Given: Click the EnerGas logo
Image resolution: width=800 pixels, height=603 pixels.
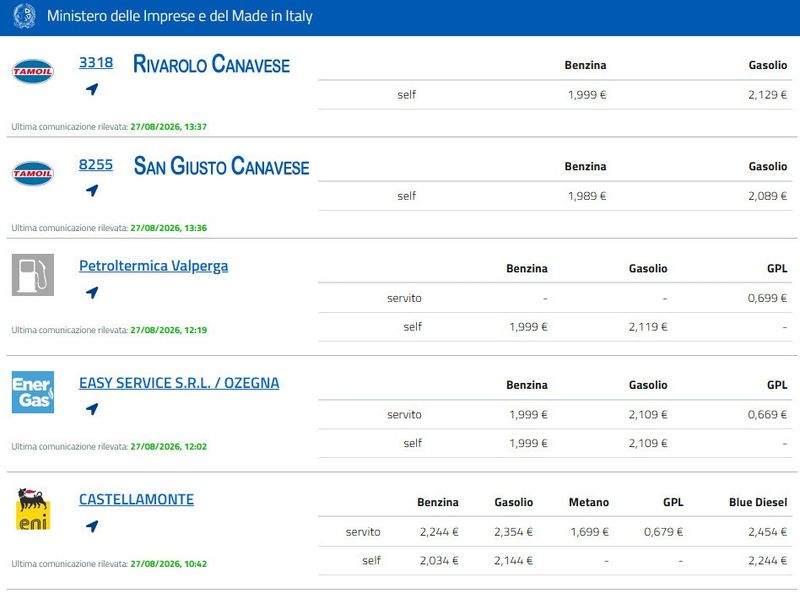Looking at the screenshot, I should [x=33, y=392].
